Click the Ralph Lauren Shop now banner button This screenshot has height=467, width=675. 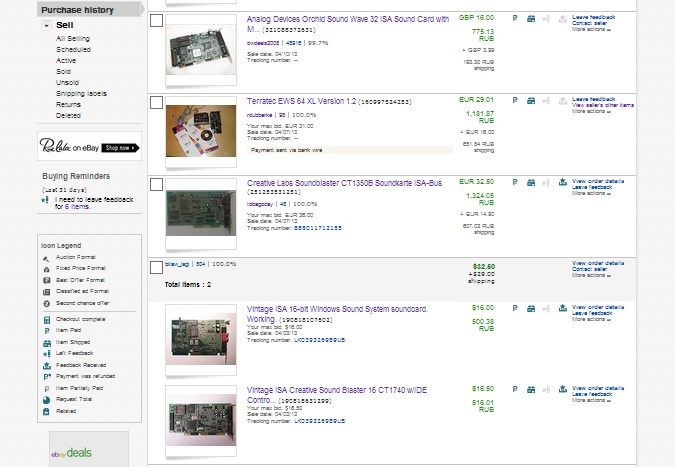point(121,148)
